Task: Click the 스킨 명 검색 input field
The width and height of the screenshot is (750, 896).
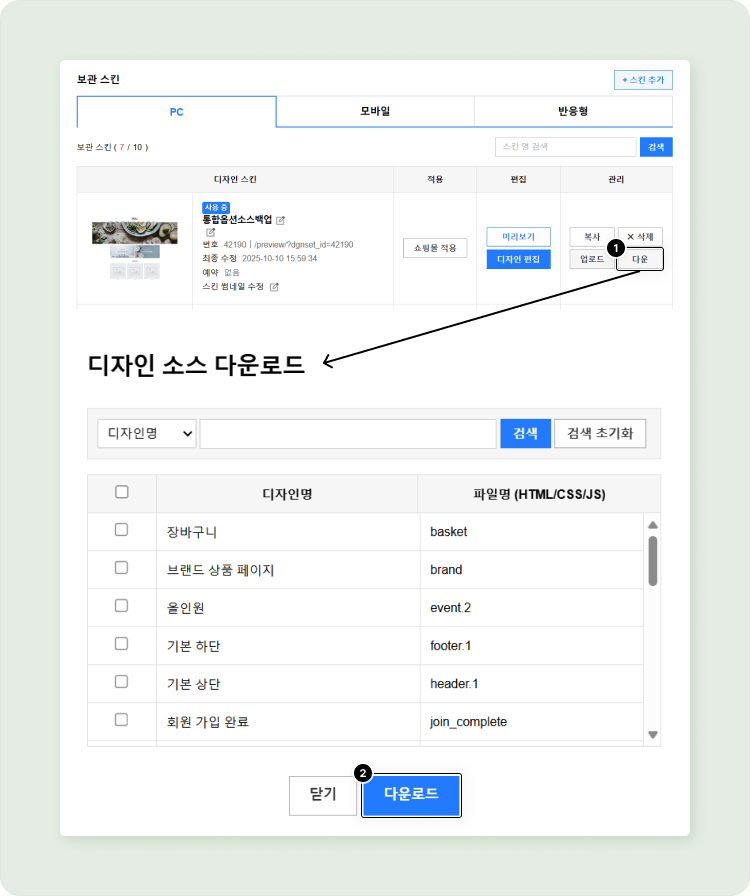Action: tap(565, 147)
